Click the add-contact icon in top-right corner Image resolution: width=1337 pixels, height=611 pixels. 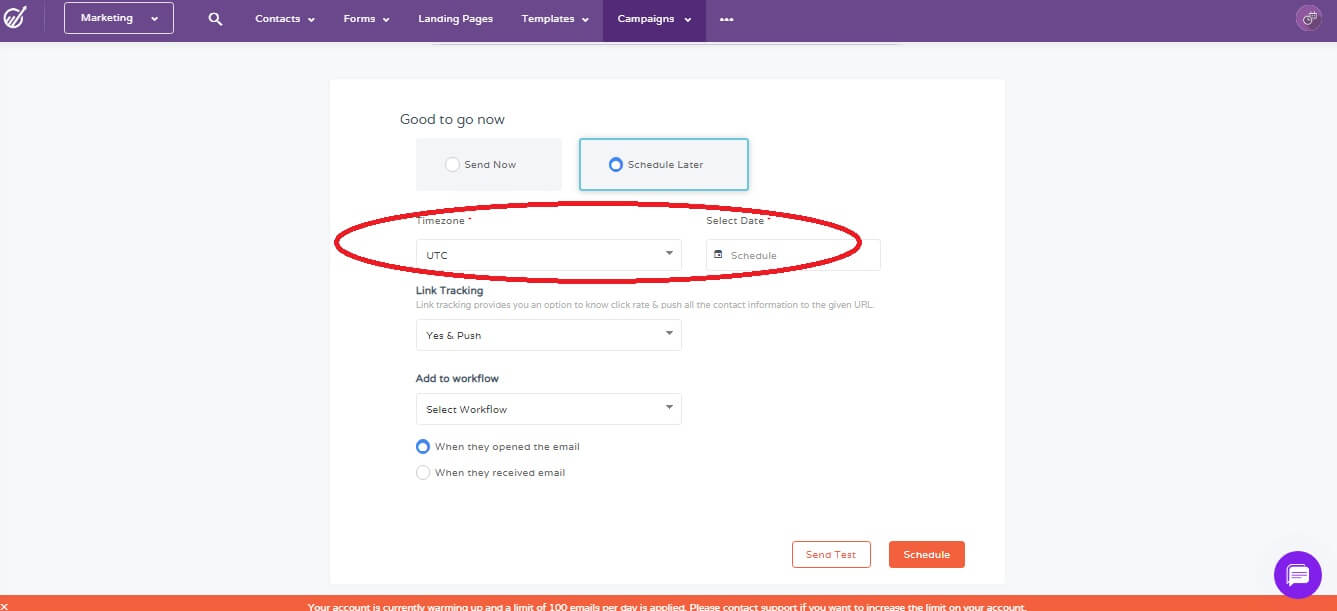click(x=1308, y=17)
